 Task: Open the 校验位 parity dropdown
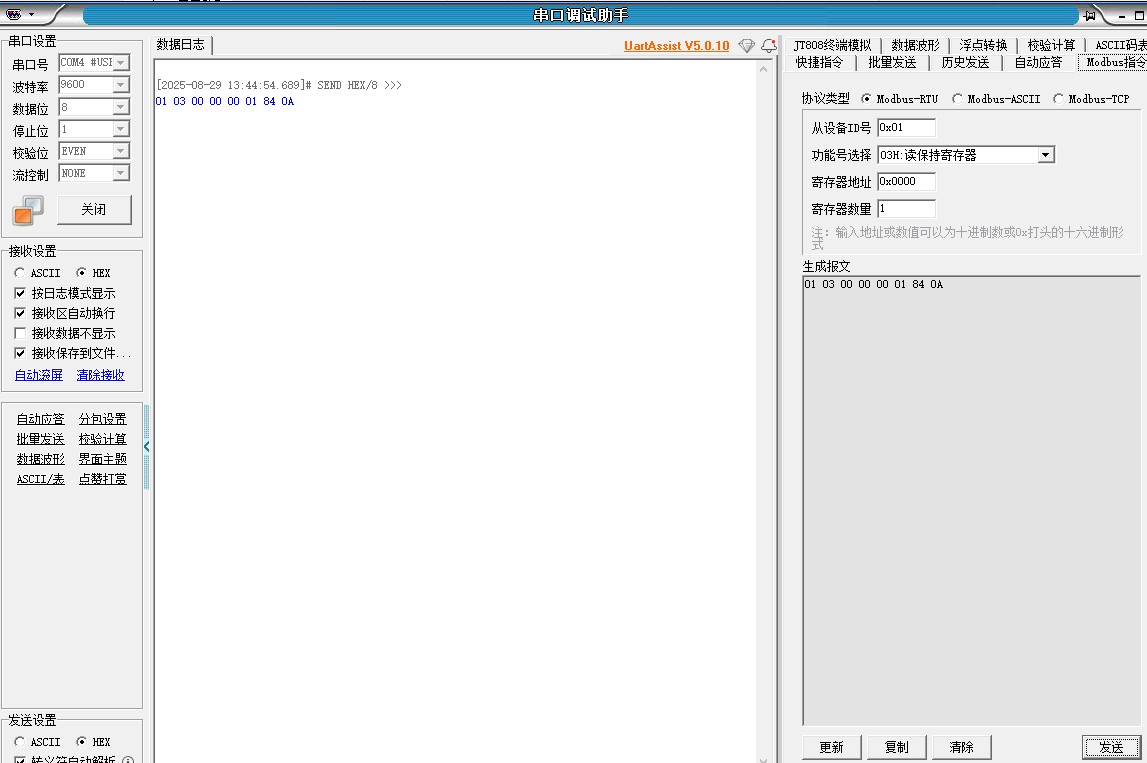click(120, 151)
